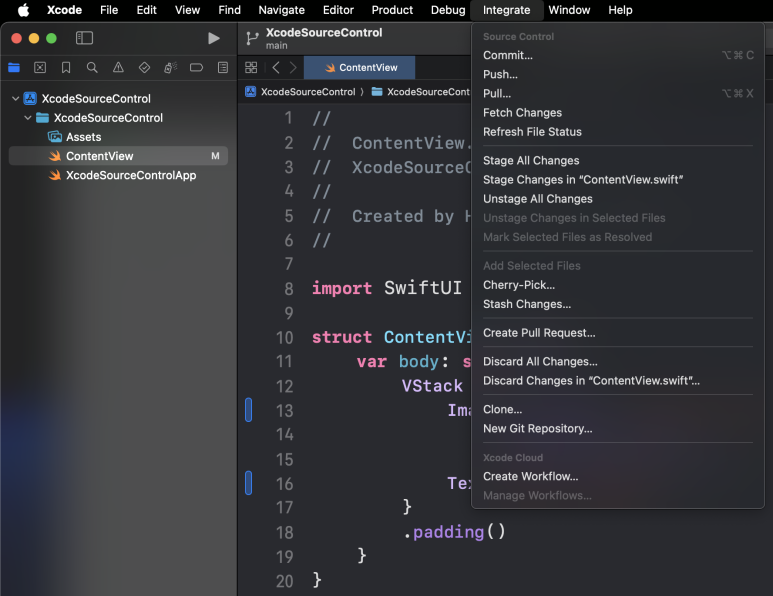The image size is (773, 596).
Task: Open the Test navigator diamond icon
Action: [144, 68]
